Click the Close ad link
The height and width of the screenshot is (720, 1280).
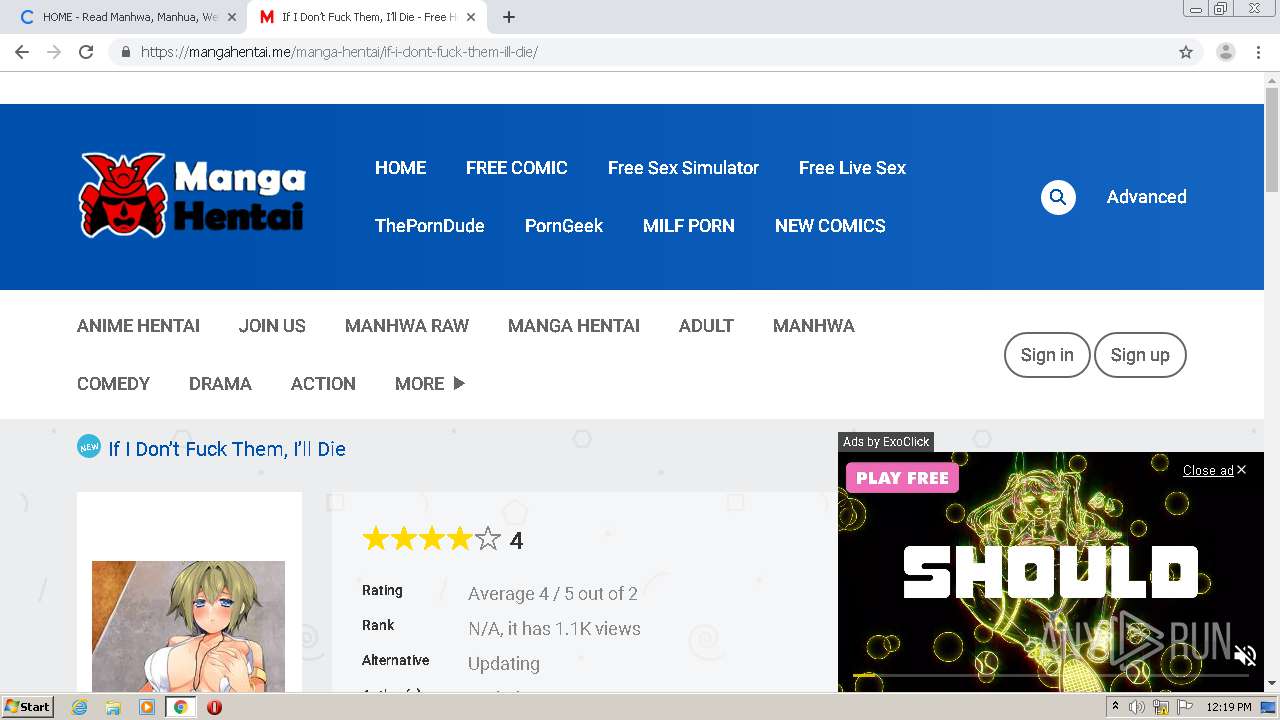click(1208, 470)
